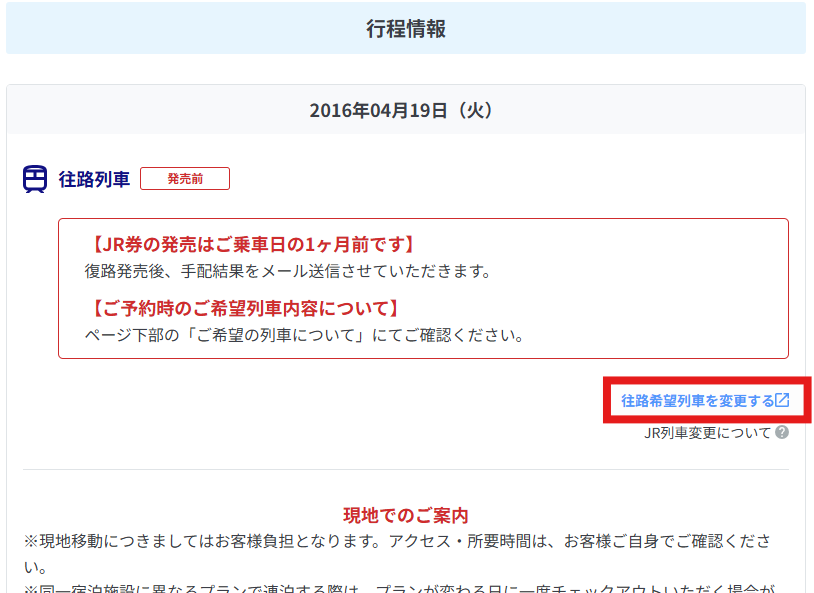This screenshot has height=593, width=814.
Task: Click the train icon beside 往路列車
Action: 35,179
